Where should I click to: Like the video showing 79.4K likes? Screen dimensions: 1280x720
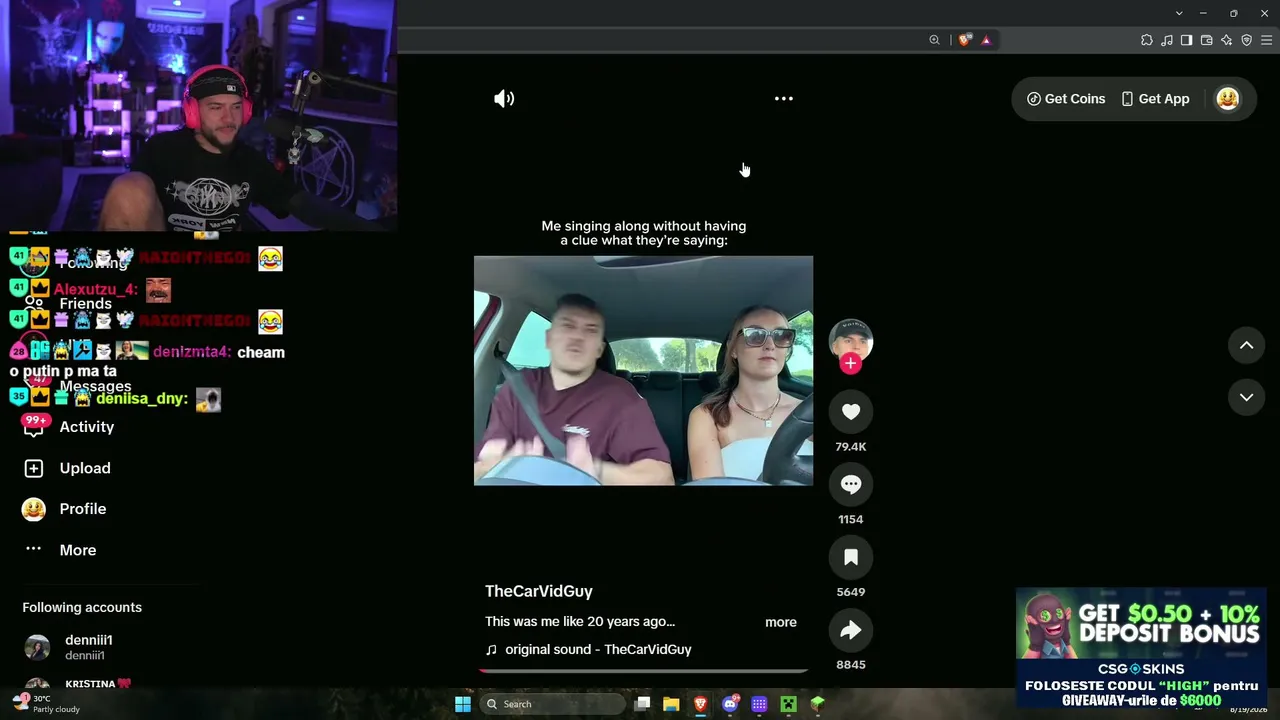[851, 412]
